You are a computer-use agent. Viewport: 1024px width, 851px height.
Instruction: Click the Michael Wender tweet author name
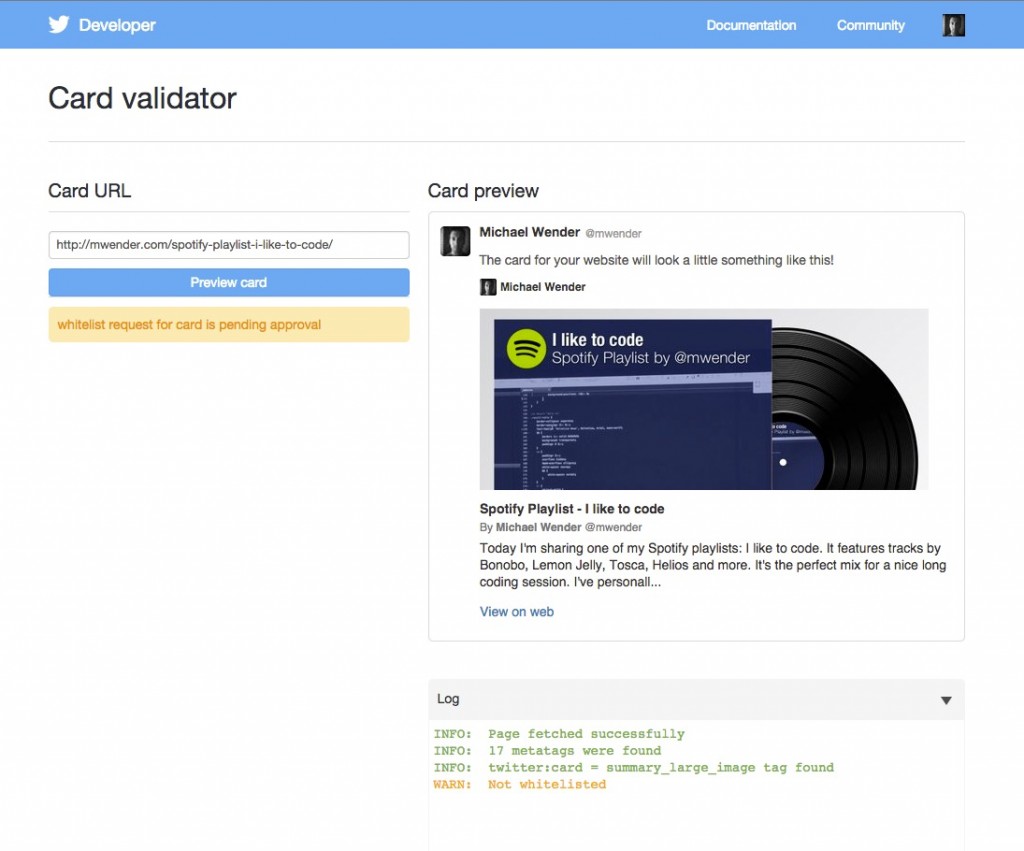pyautogui.click(x=530, y=233)
